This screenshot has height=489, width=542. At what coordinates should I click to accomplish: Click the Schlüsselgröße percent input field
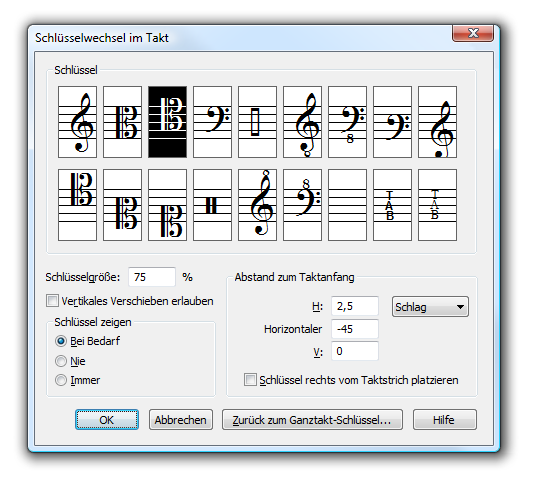152,277
